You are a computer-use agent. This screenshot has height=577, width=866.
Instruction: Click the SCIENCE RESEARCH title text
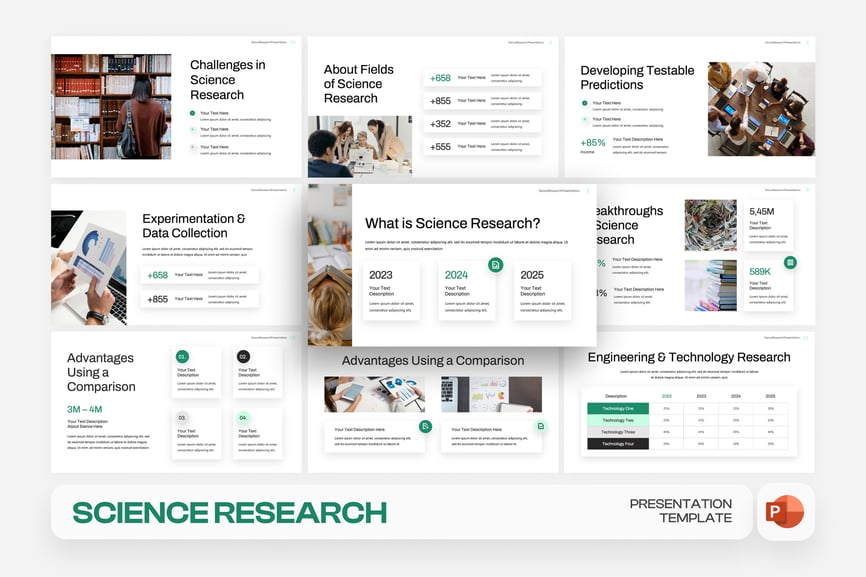coord(229,512)
